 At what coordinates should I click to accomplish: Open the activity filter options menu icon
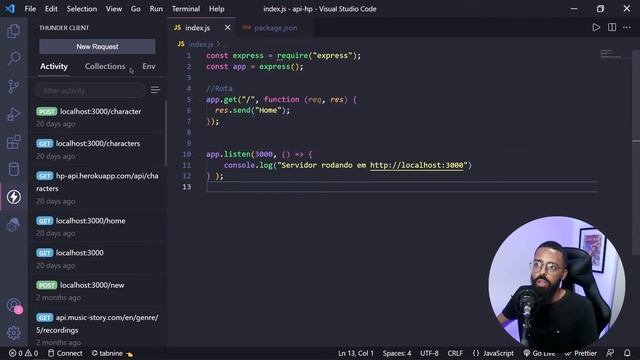click(x=155, y=90)
